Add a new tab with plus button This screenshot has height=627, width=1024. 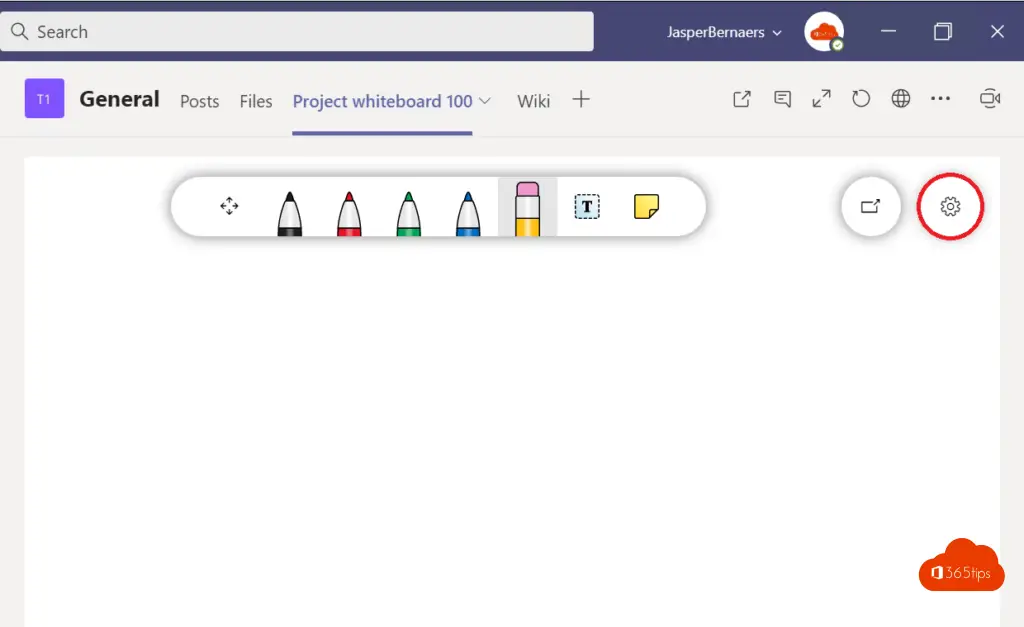pos(581,99)
